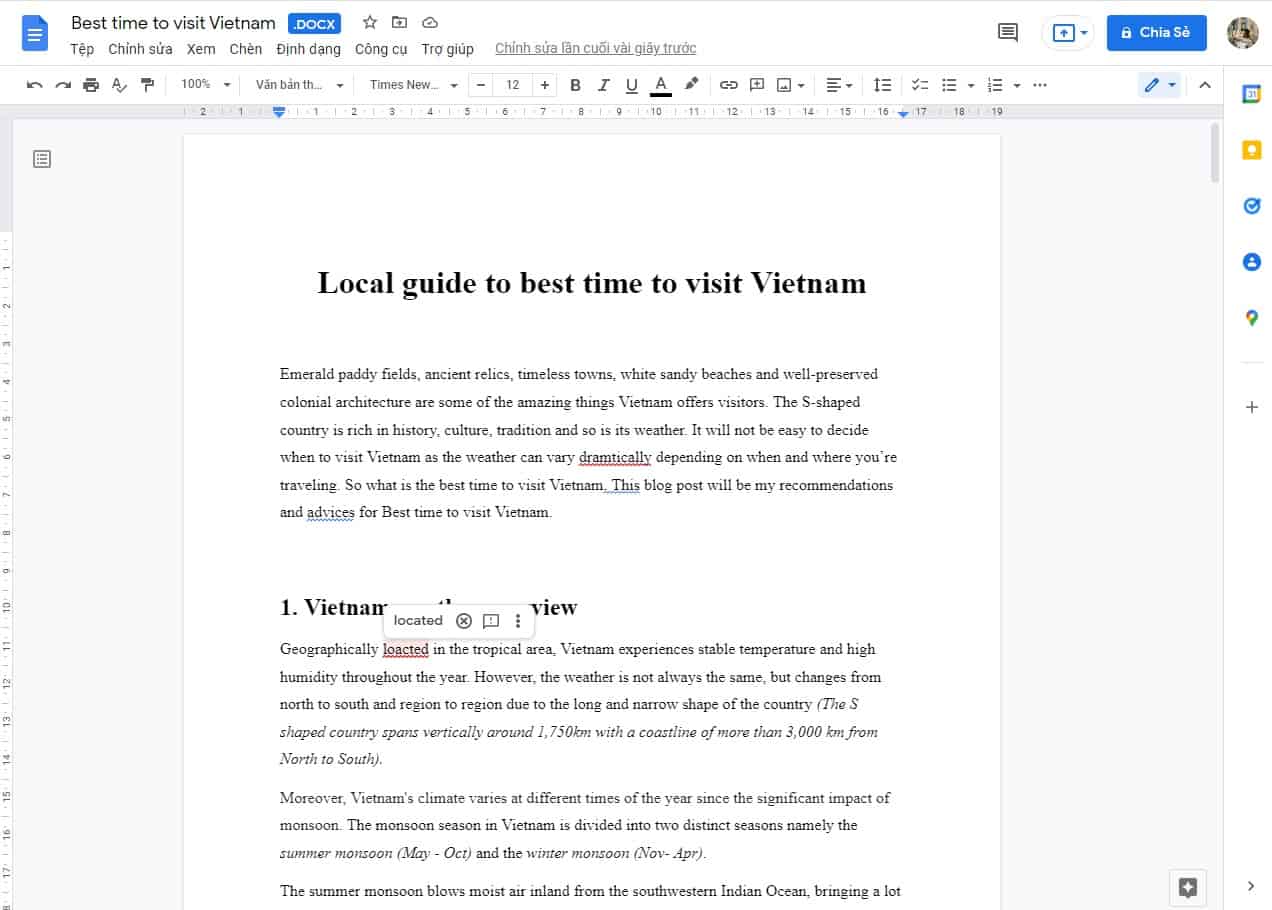Decrease font size with minus button
The image size is (1272, 910).
(481, 85)
